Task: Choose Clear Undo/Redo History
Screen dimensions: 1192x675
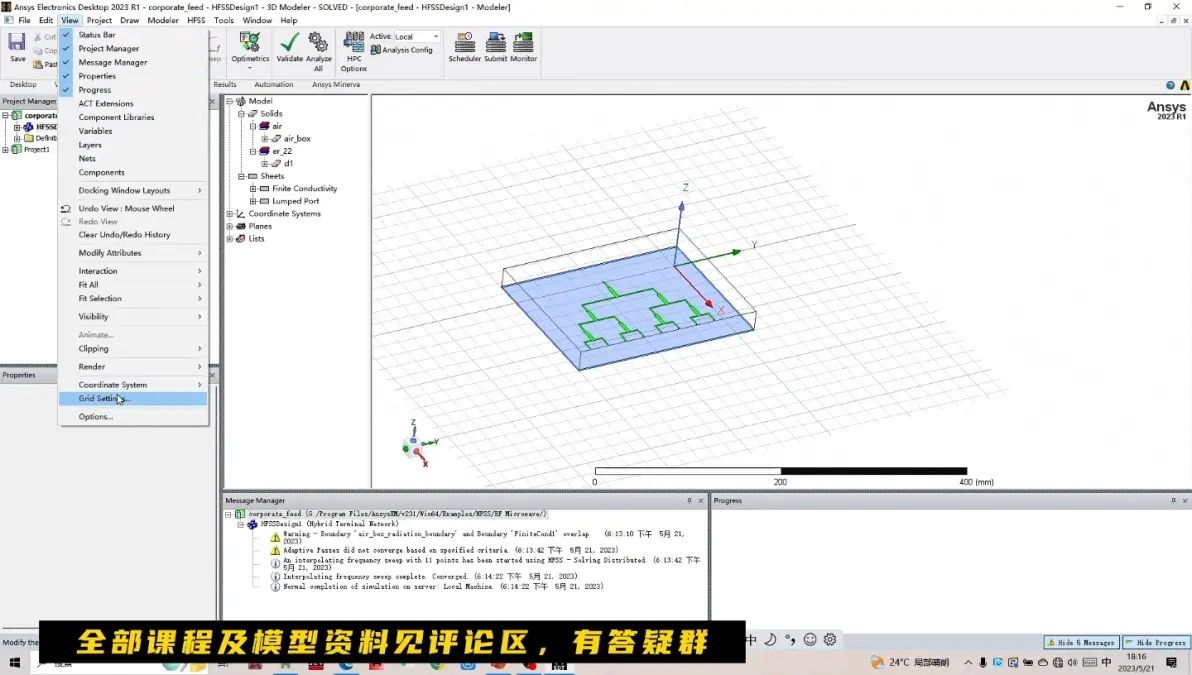Action: pos(133,235)
